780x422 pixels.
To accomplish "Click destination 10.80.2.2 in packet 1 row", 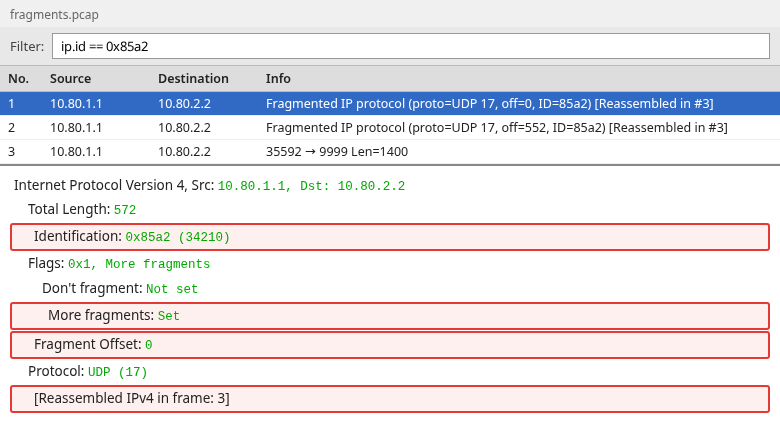I will point(184,104).
